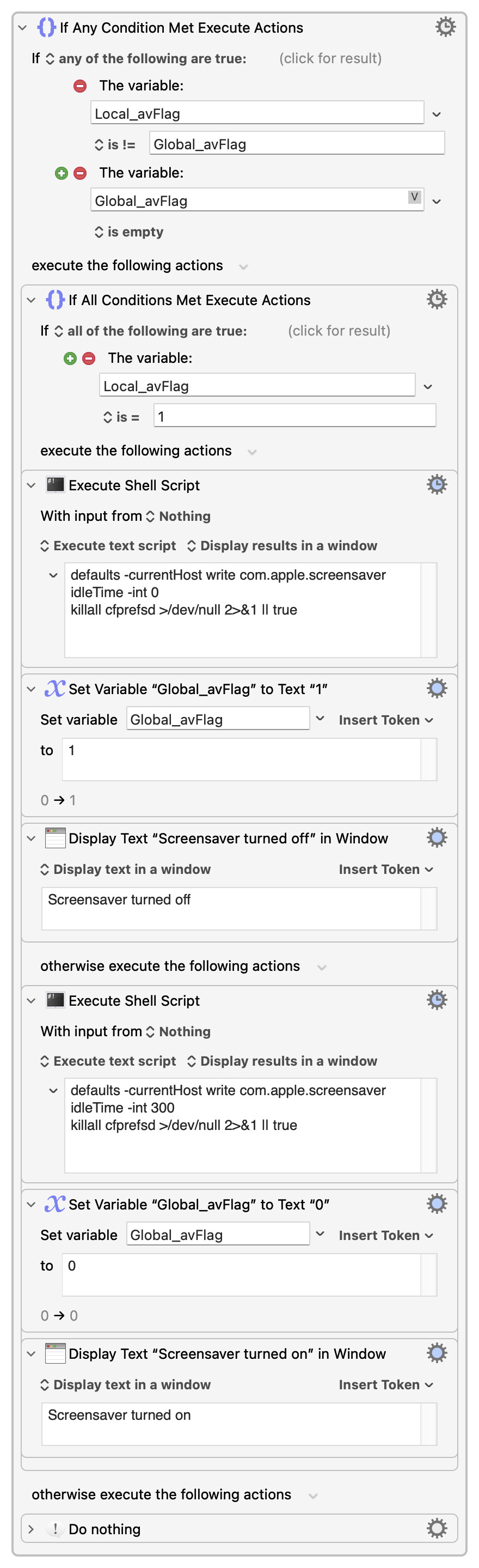
Task: Open 'Display results in a window' popup in first script
Action: click(x=282, y=545)
